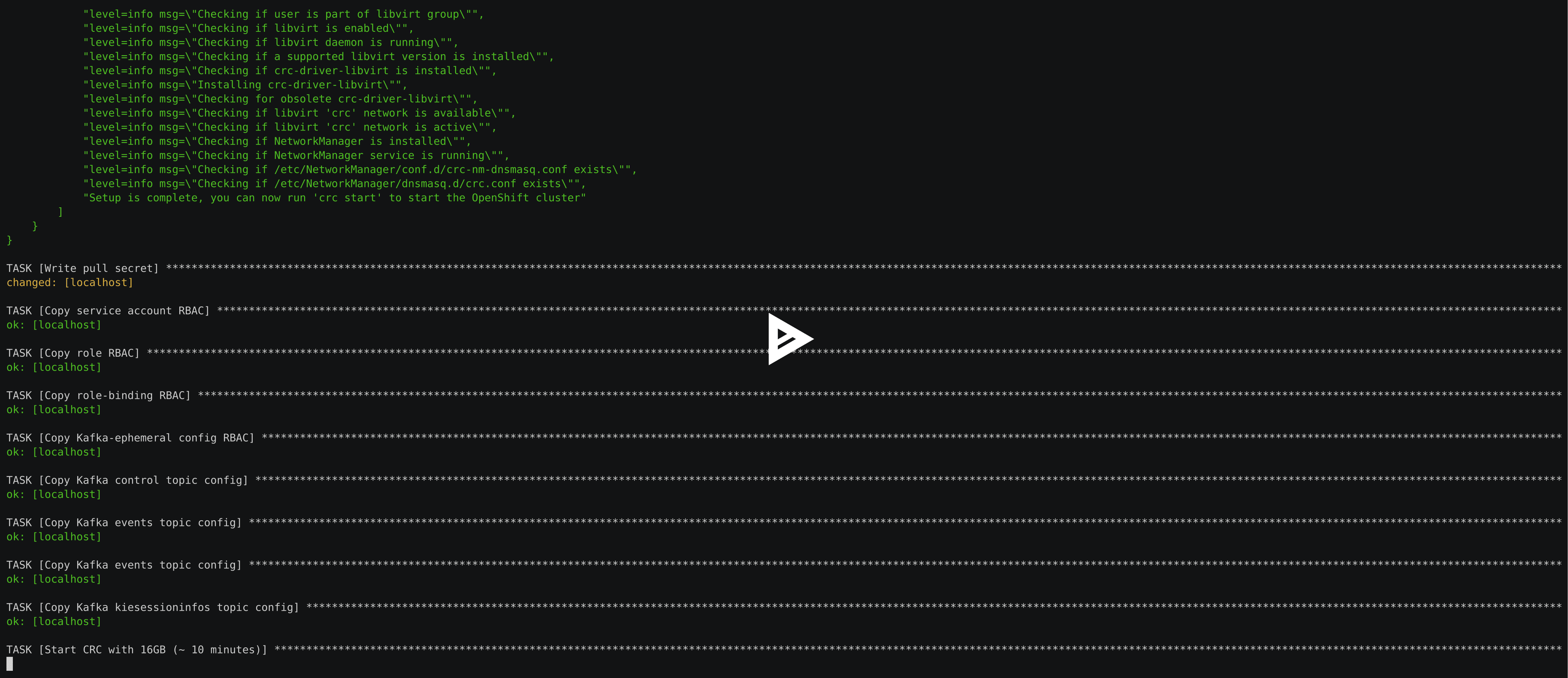Click the 'supported libvirt version is installed' line

coord(319,57)
